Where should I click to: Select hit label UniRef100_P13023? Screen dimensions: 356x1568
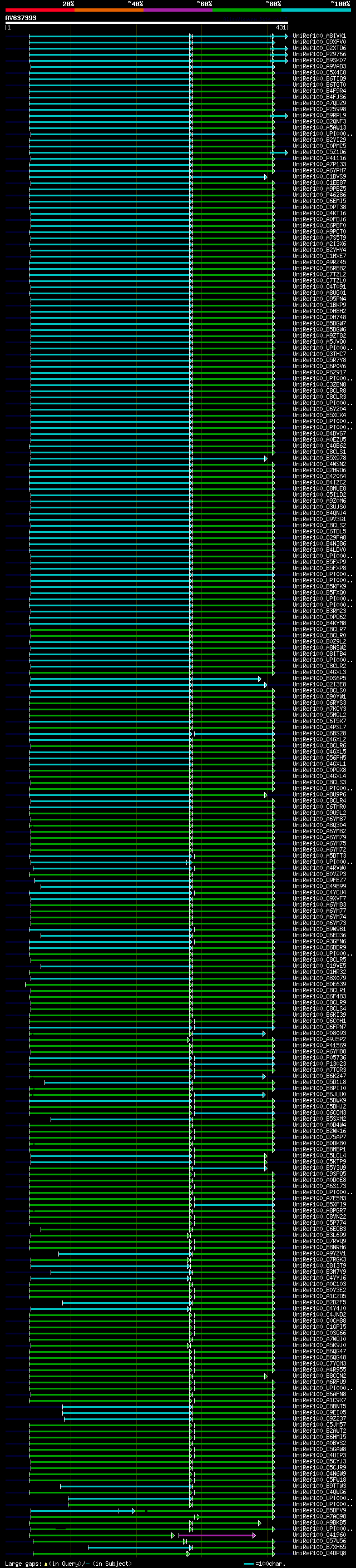pos(319,1064)
